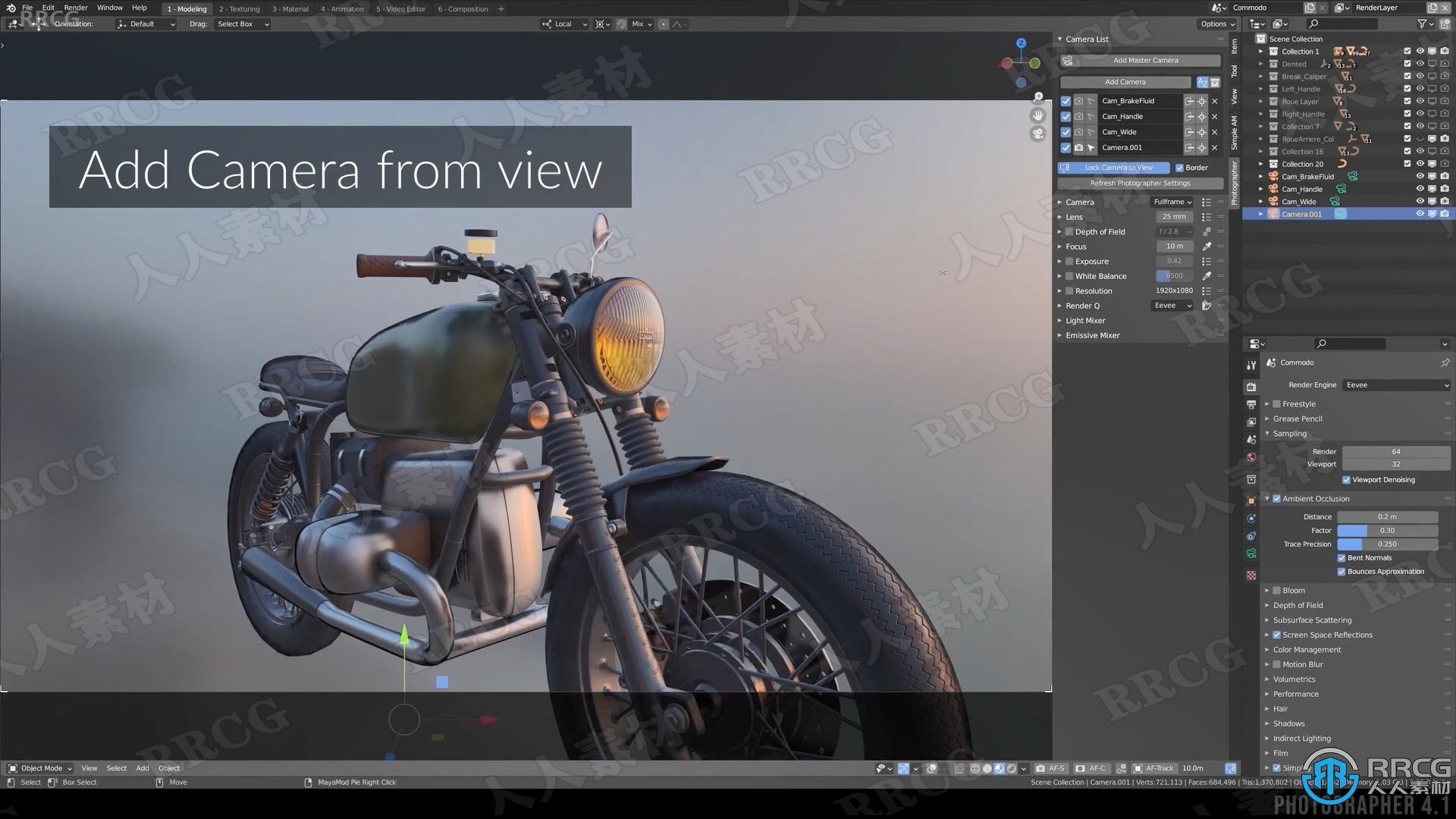This screenshot has height=819, width=1456.
Task: Click the Add Master Camera button
Action: tap(1146, 60)
